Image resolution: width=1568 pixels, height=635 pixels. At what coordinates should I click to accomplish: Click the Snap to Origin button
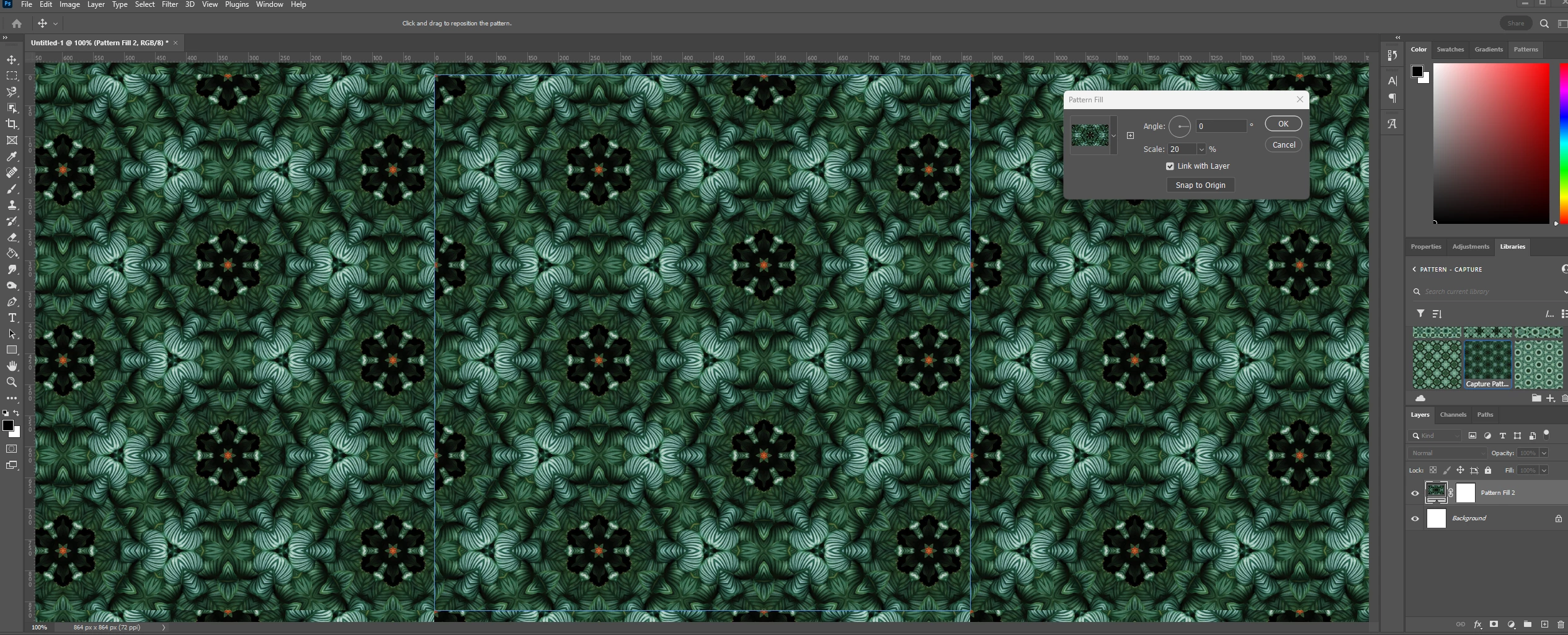click(1200, 185)
